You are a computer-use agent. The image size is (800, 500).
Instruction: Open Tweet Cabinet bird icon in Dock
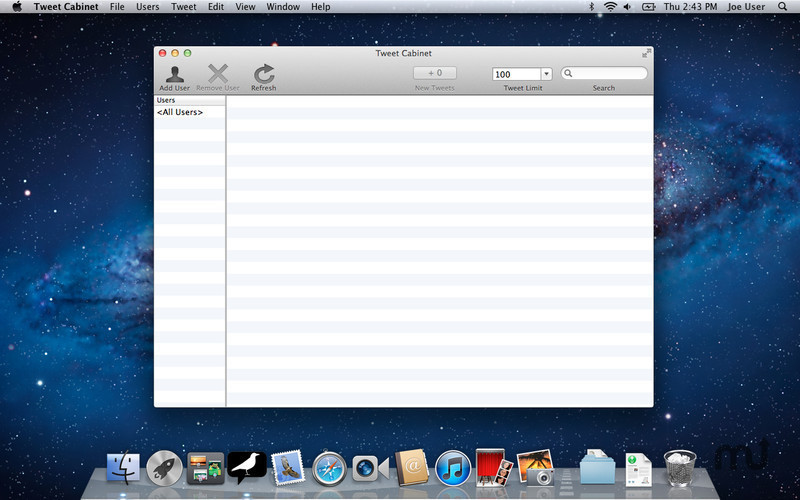[247, 466]
